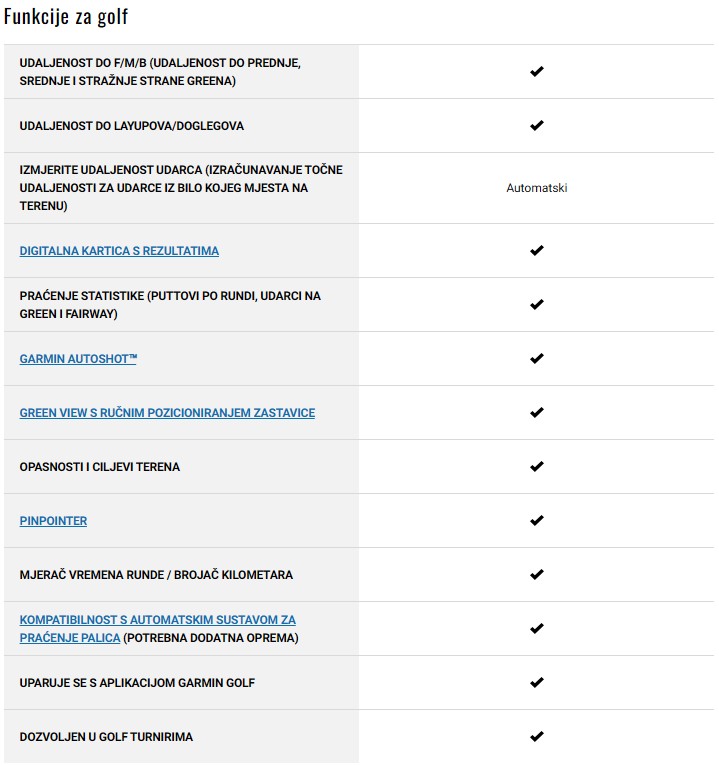The width and height of the screenshot is (719, 765).
Task: Click checkmark for automatic club tracking compatibility
Action: [x=537, y=629]
